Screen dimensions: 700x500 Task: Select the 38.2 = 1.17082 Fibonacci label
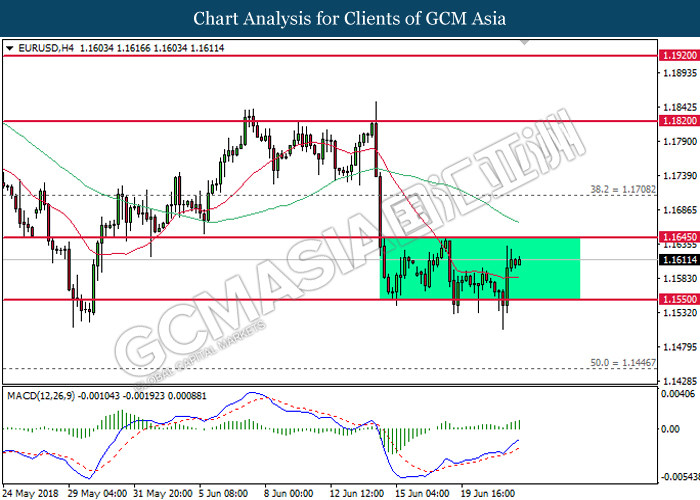point(623,189)
